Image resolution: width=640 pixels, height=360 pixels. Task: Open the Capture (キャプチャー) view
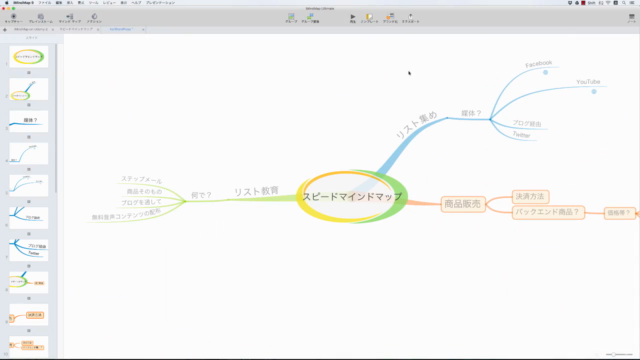click(x=13, y=18)
